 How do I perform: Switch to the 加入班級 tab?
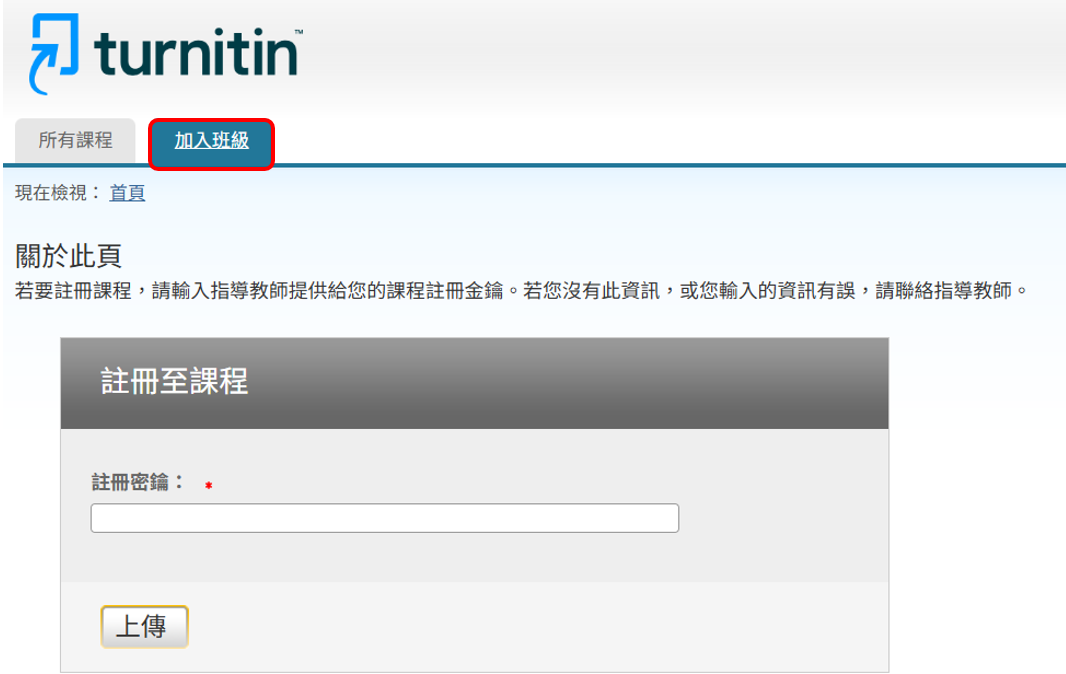coord(211,144)
